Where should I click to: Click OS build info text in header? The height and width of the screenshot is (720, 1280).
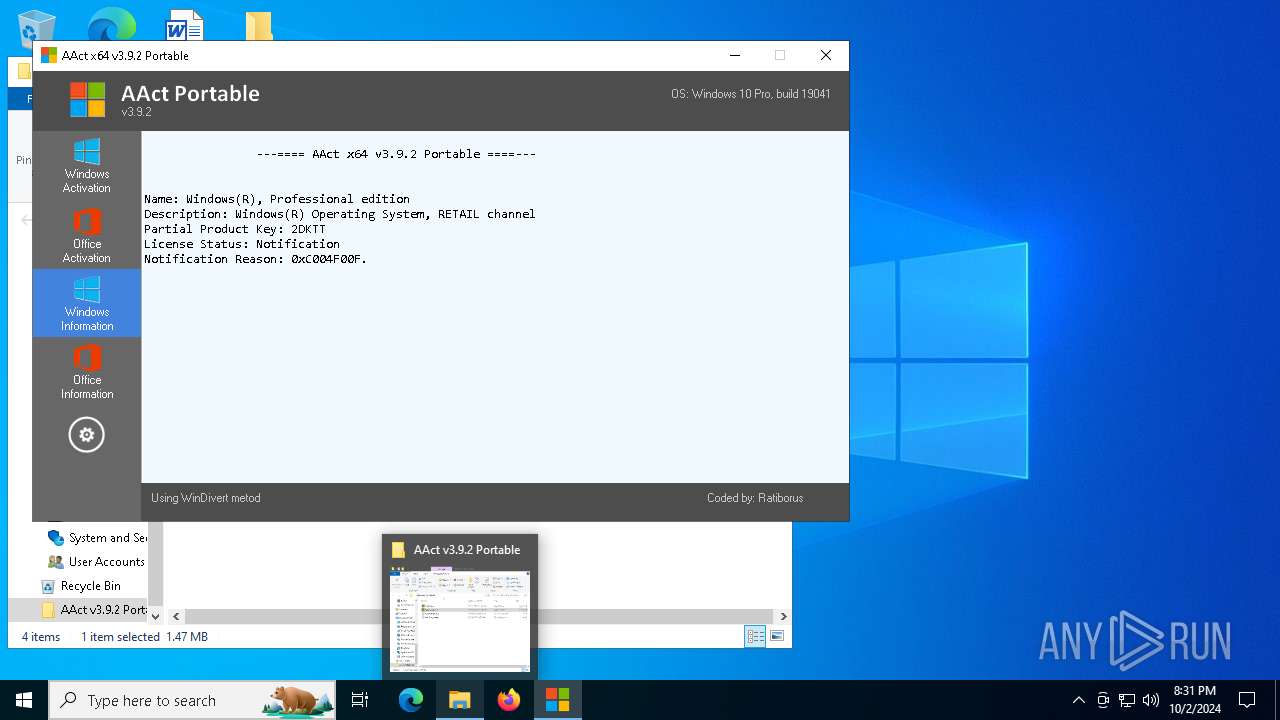pos(751,94)
